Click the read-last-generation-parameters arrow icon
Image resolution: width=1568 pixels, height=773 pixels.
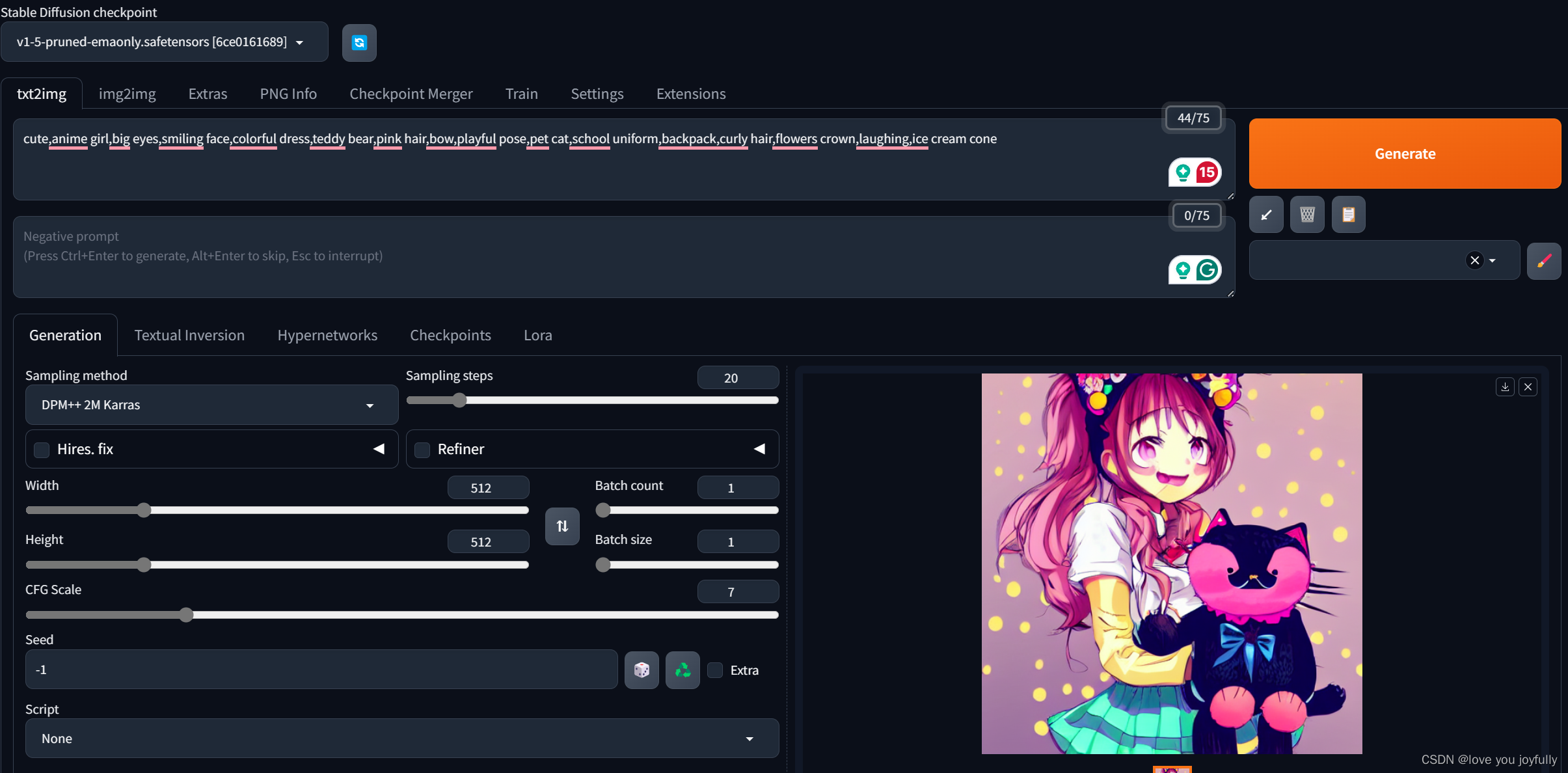(1266, 215)
